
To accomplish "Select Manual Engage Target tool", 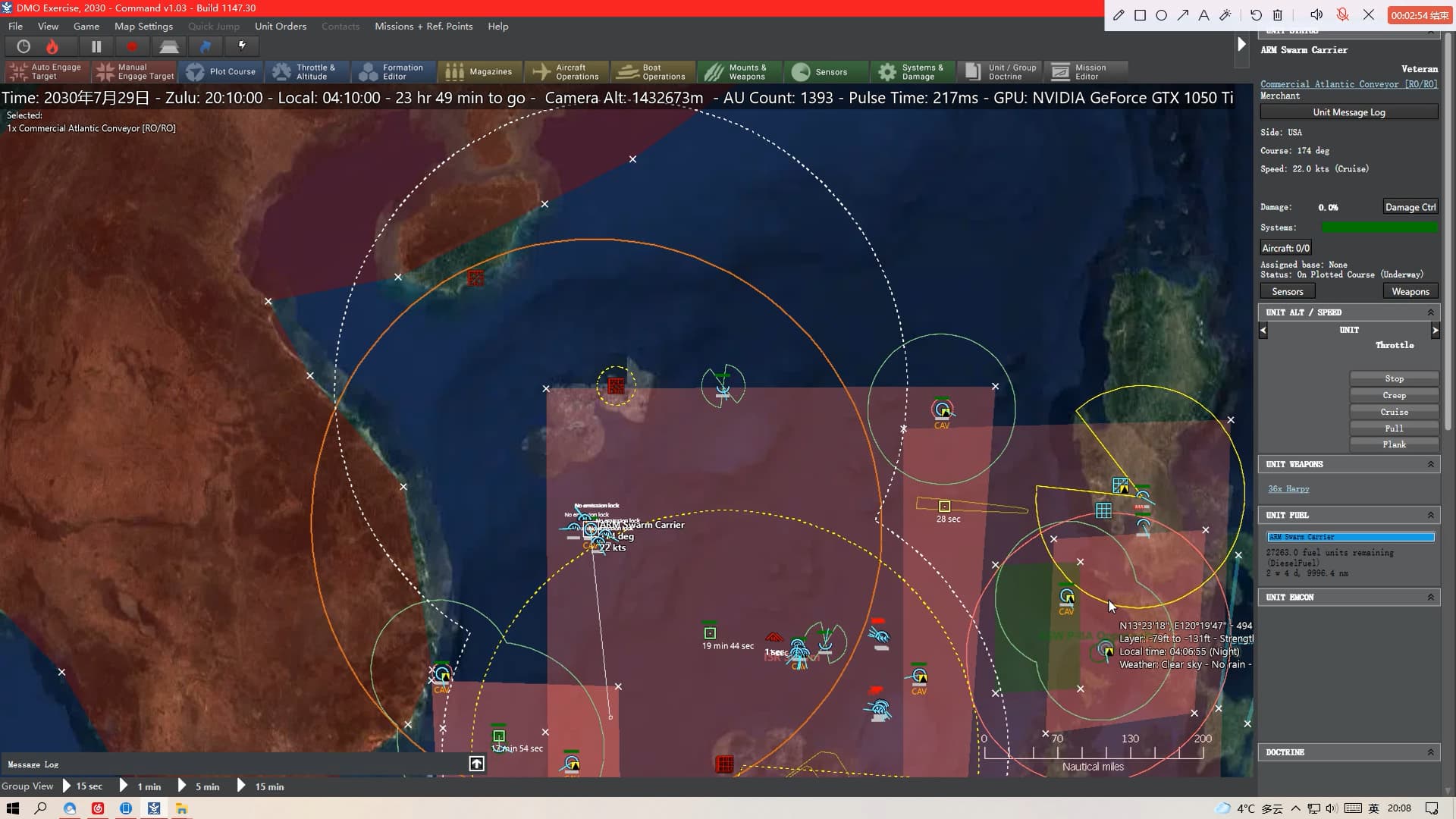I will click(135, 72).
